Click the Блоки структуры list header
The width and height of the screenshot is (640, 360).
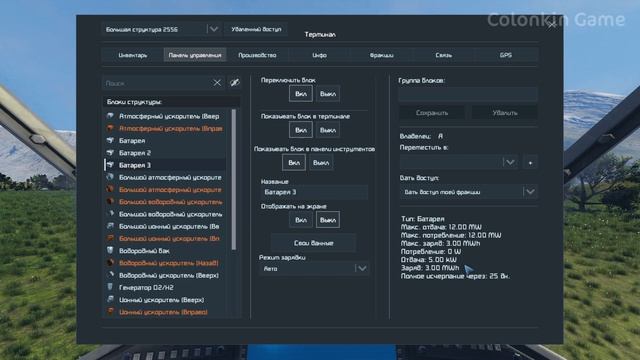(x=171, y=102)
